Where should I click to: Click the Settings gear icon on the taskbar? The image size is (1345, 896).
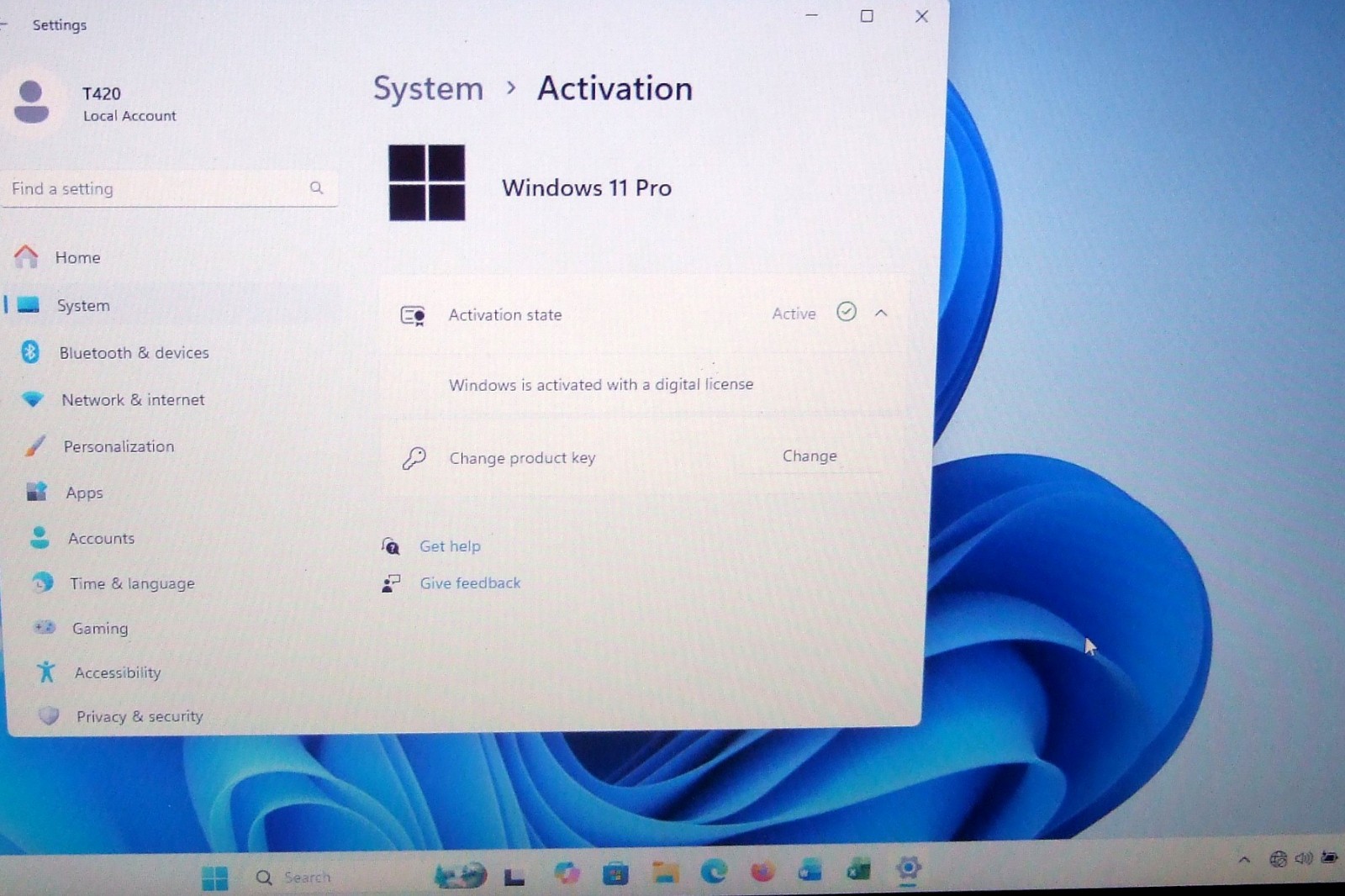(908, 868)
